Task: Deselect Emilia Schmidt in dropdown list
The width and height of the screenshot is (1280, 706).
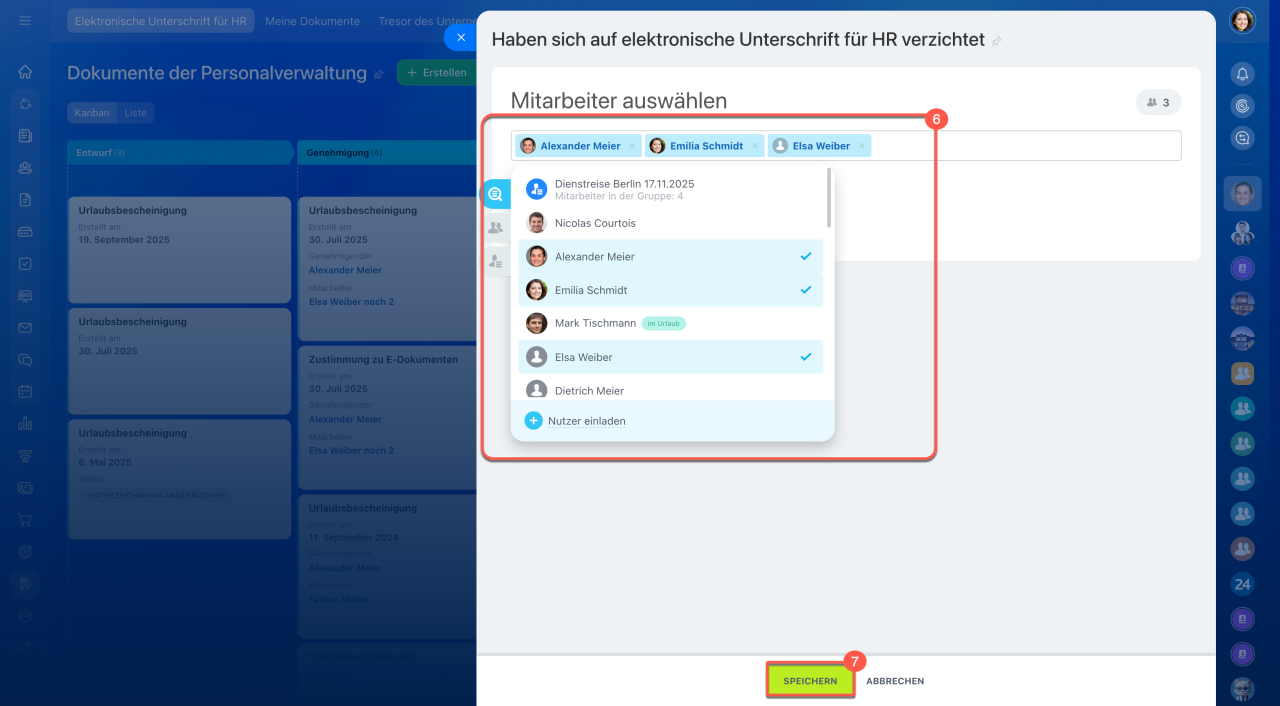Action: (670, 290)
